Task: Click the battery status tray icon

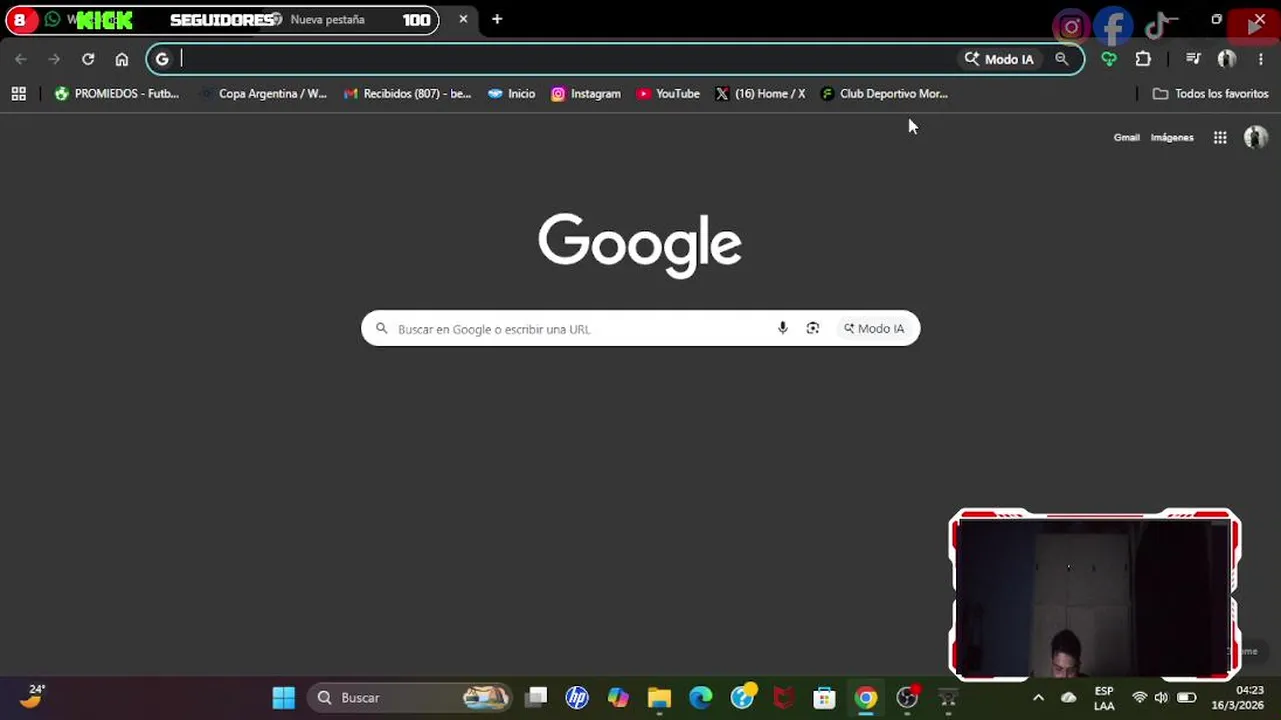Action: 1187,698
